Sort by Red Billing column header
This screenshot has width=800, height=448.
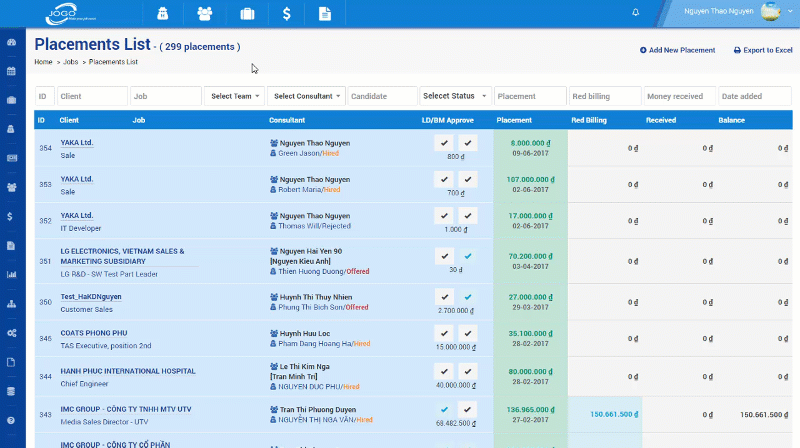point(589,120)
